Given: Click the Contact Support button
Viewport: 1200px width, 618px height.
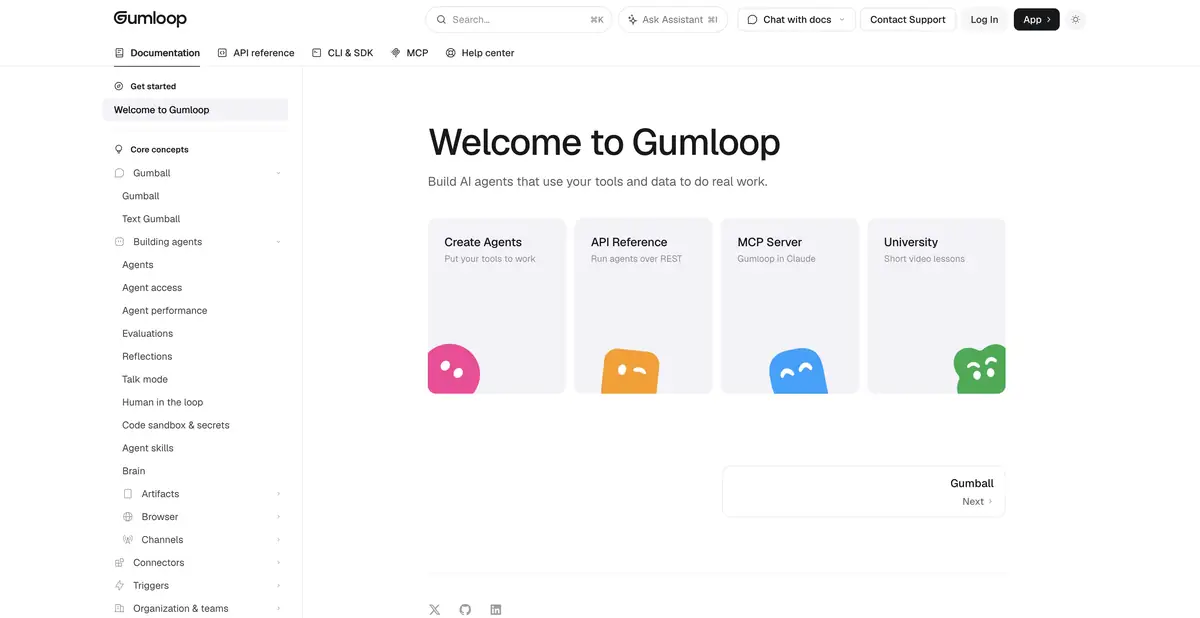Looking at the screenshot, I should tap(908, 19).
